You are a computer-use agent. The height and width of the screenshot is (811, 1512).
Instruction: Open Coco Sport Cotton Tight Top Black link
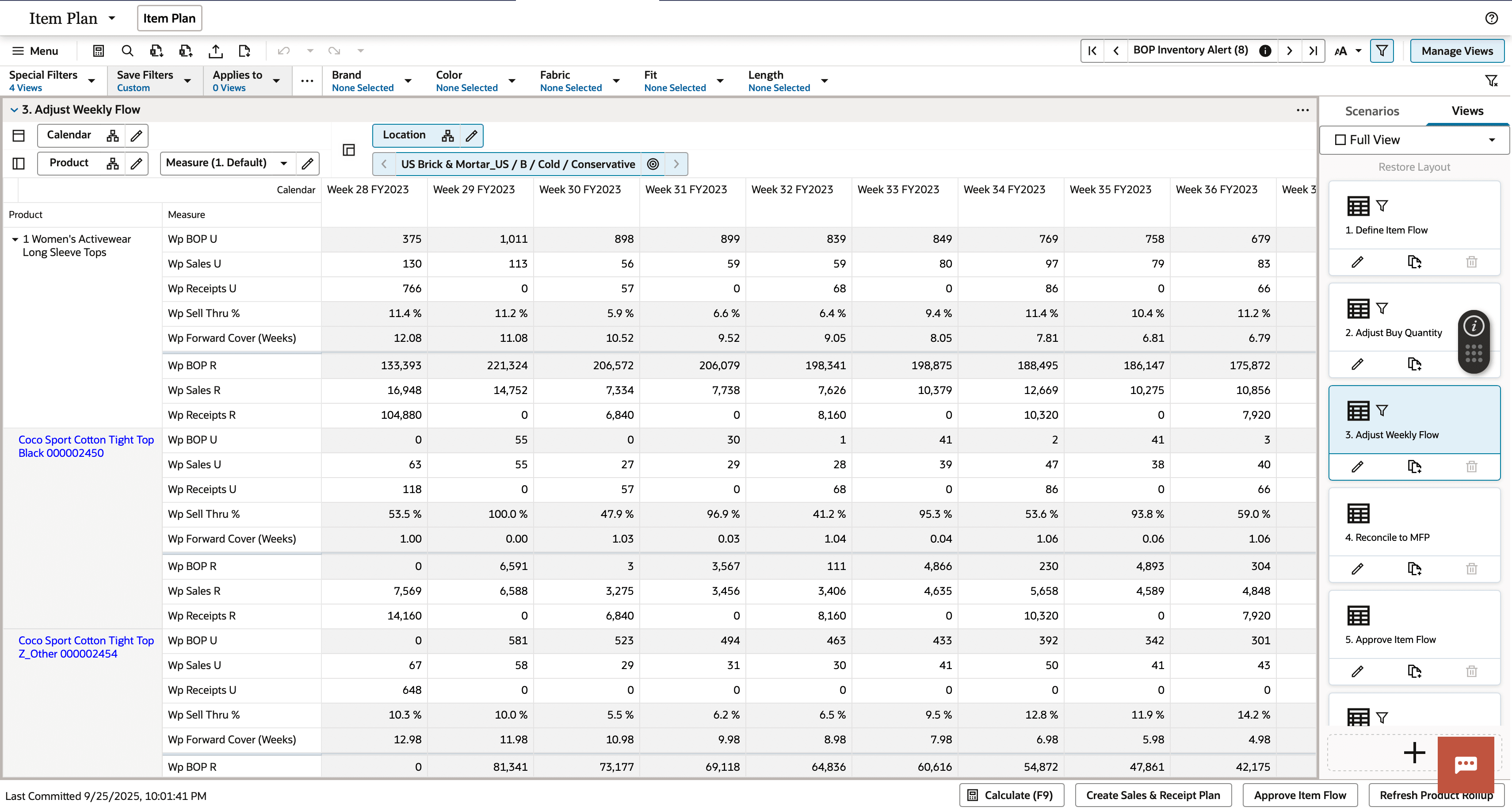point(86,446)
